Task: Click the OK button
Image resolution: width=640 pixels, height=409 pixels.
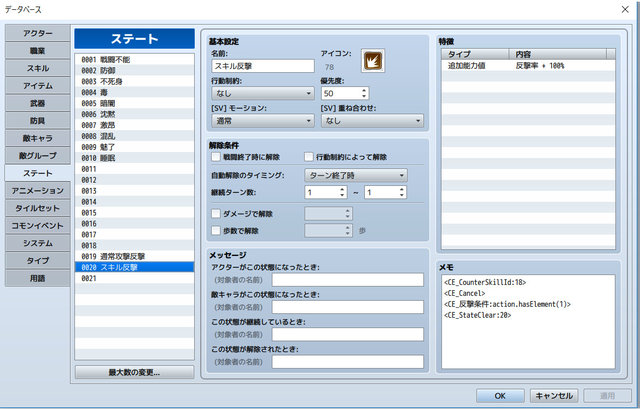Action: [500, 396]
